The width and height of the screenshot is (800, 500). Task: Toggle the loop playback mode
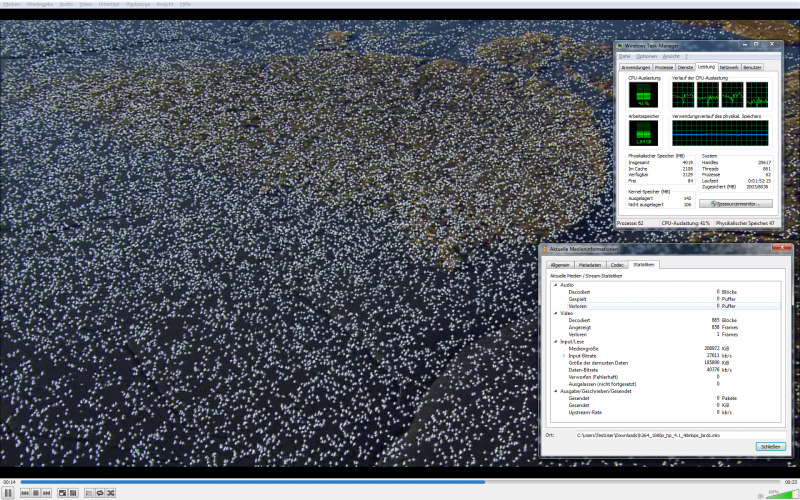99,493
